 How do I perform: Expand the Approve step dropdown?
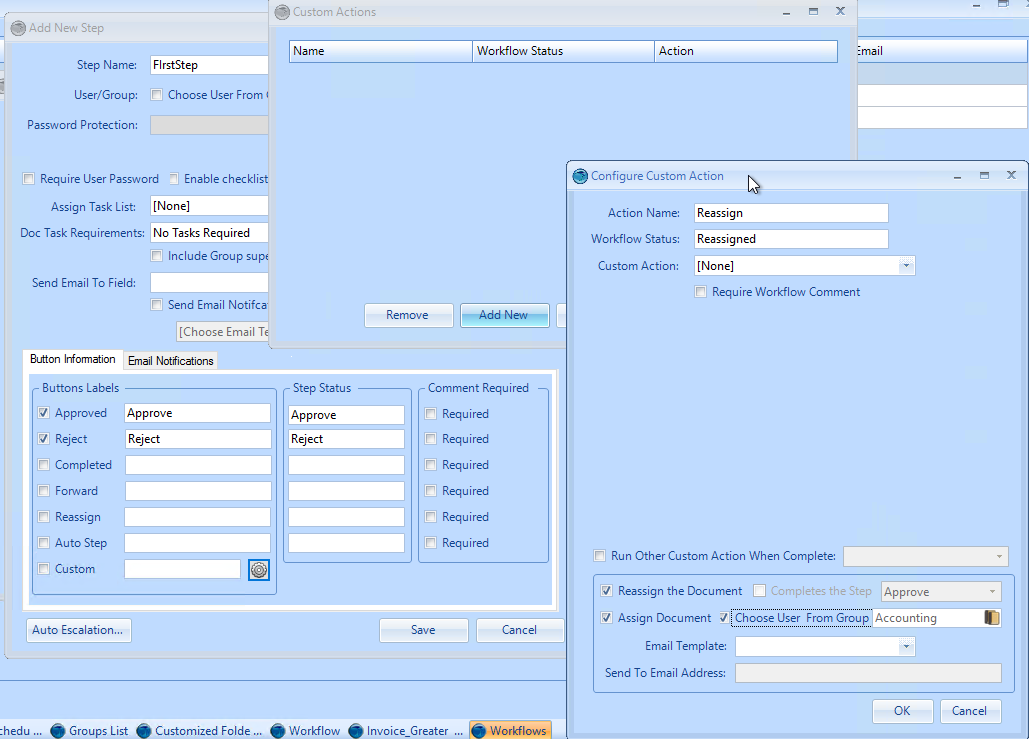click(992, 591)
